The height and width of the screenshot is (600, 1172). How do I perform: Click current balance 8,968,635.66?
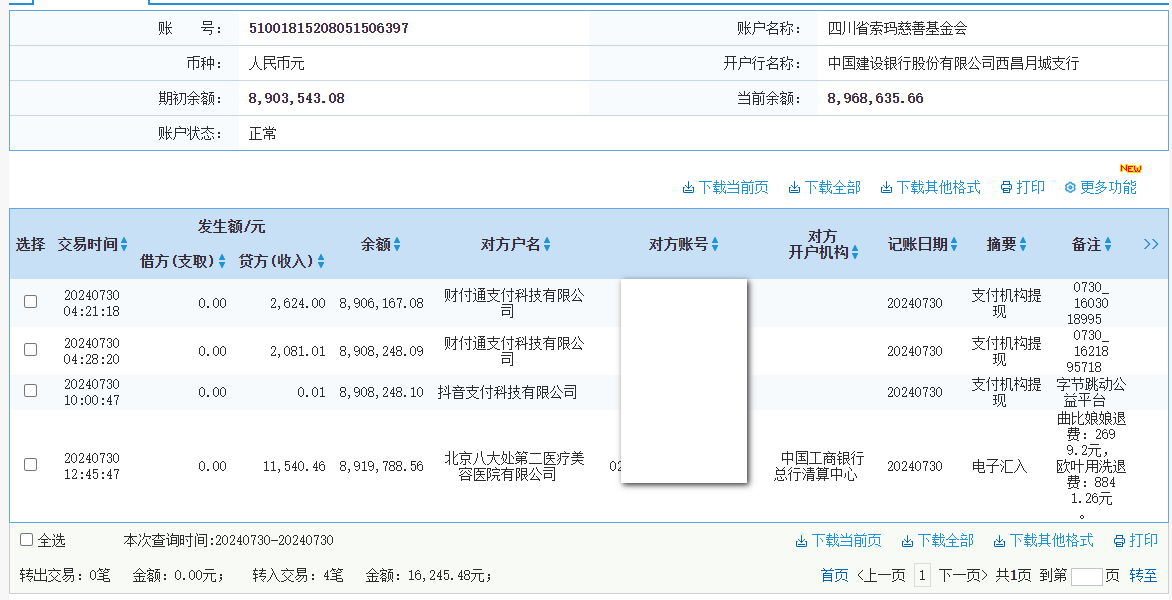point(875,98)
